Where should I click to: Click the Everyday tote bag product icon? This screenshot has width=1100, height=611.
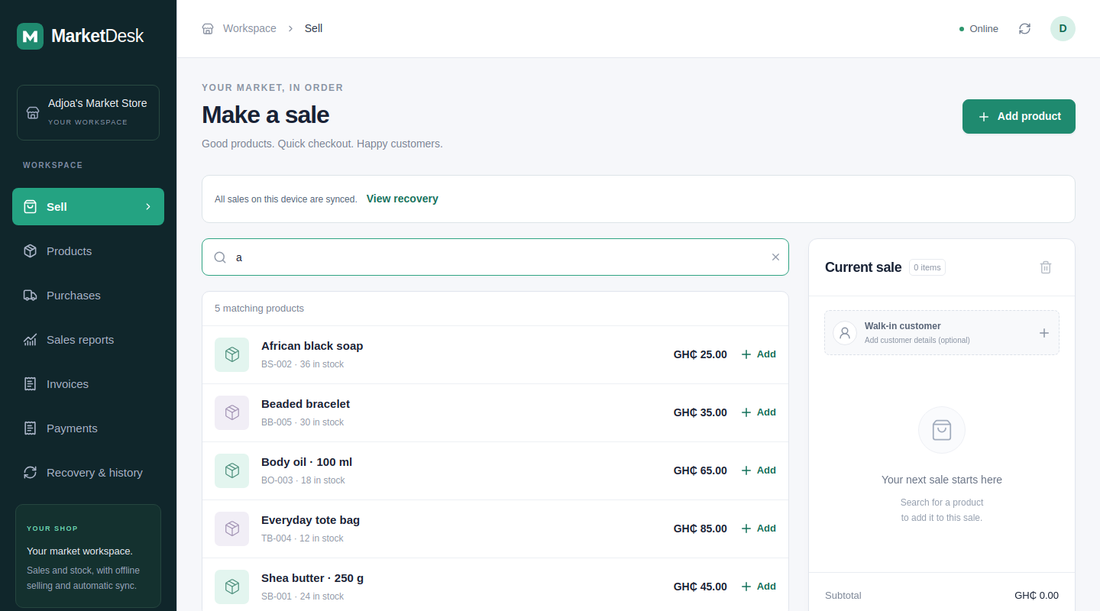click(232, 528)
